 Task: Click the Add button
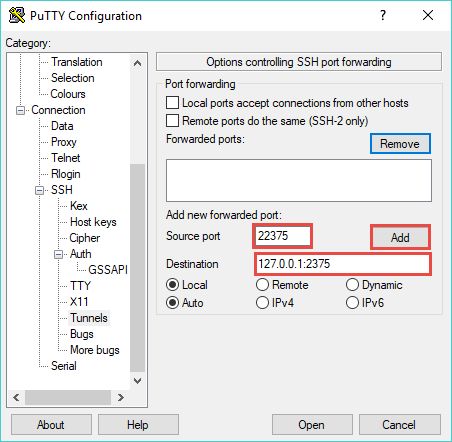click(x=400, y=237)
